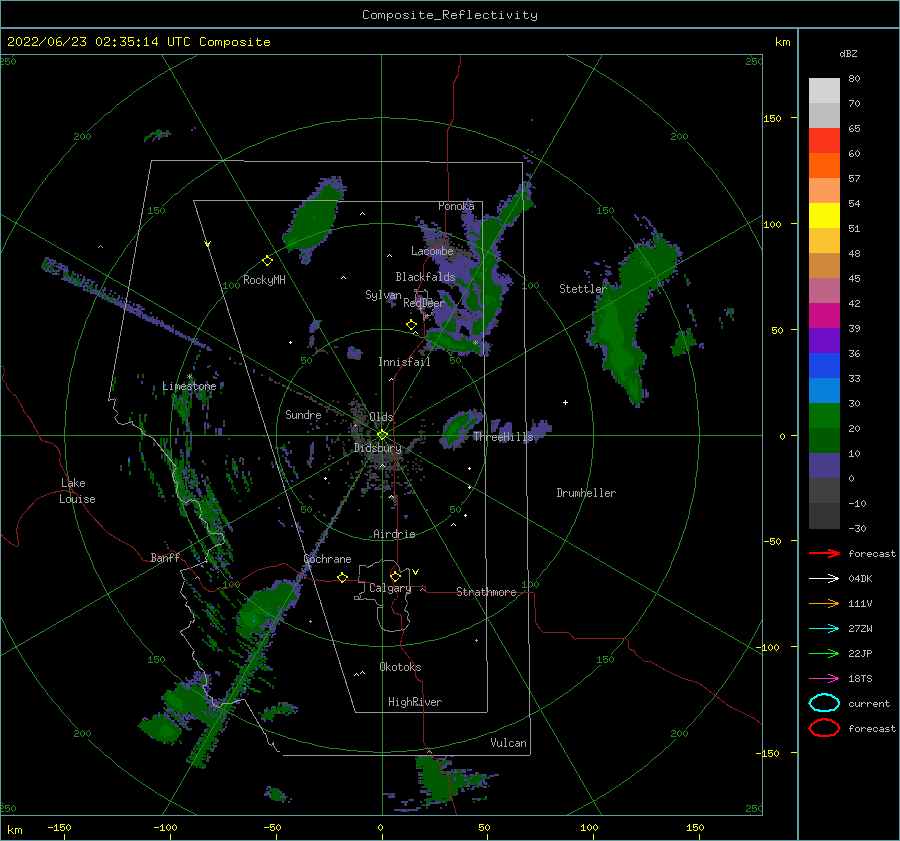Click the green echo cell north of RockyMH
Viewport: 900px width, 841px height.
click(x=313, y=221)
